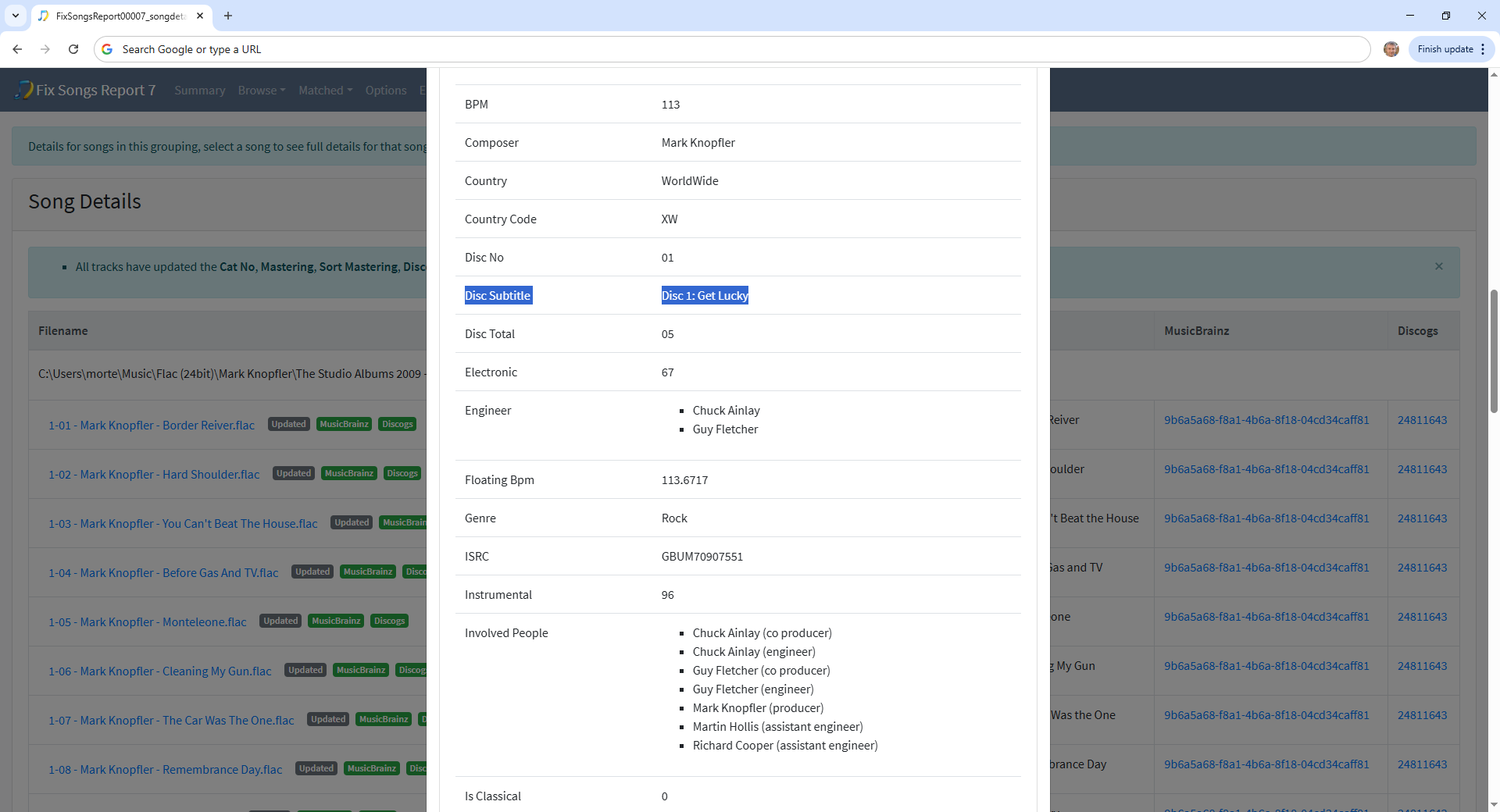
Task: Click the Fix Songs Report 7 logo
Action: coord(86,91)
